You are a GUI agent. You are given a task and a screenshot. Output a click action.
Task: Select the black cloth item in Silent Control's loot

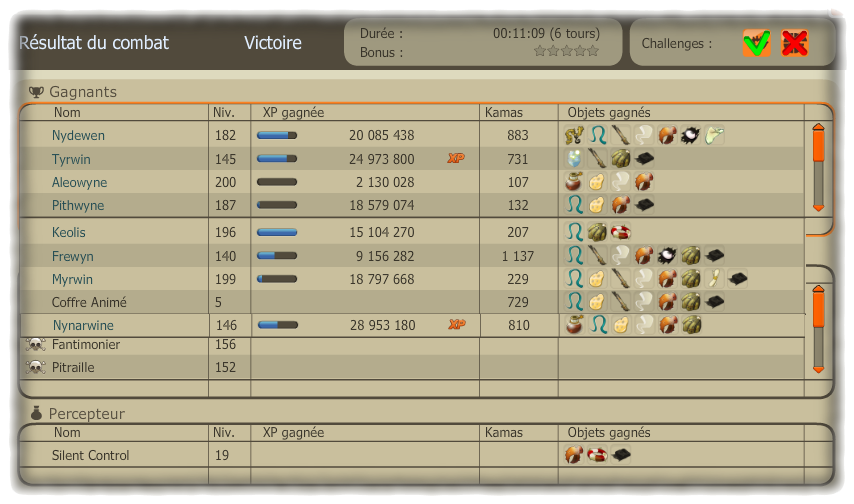(x=621, y=455)
